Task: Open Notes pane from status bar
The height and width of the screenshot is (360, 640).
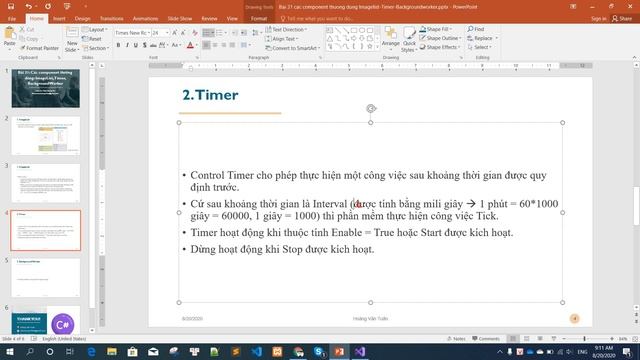Action: (456, 339)
